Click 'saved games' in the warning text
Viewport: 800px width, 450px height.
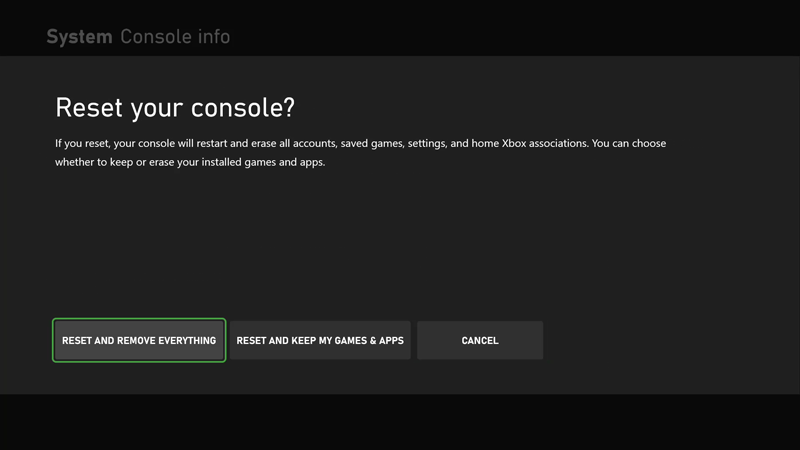(371, 144)
